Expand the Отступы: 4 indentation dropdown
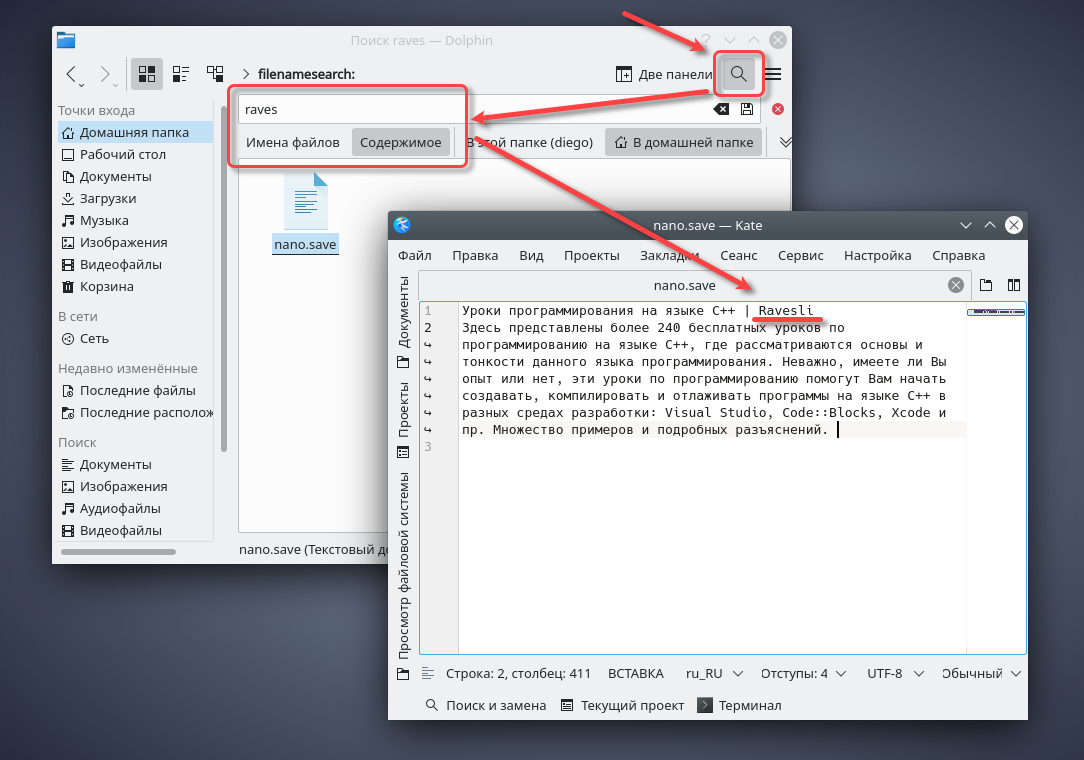The image size is (1084, 760). (803, 674)
